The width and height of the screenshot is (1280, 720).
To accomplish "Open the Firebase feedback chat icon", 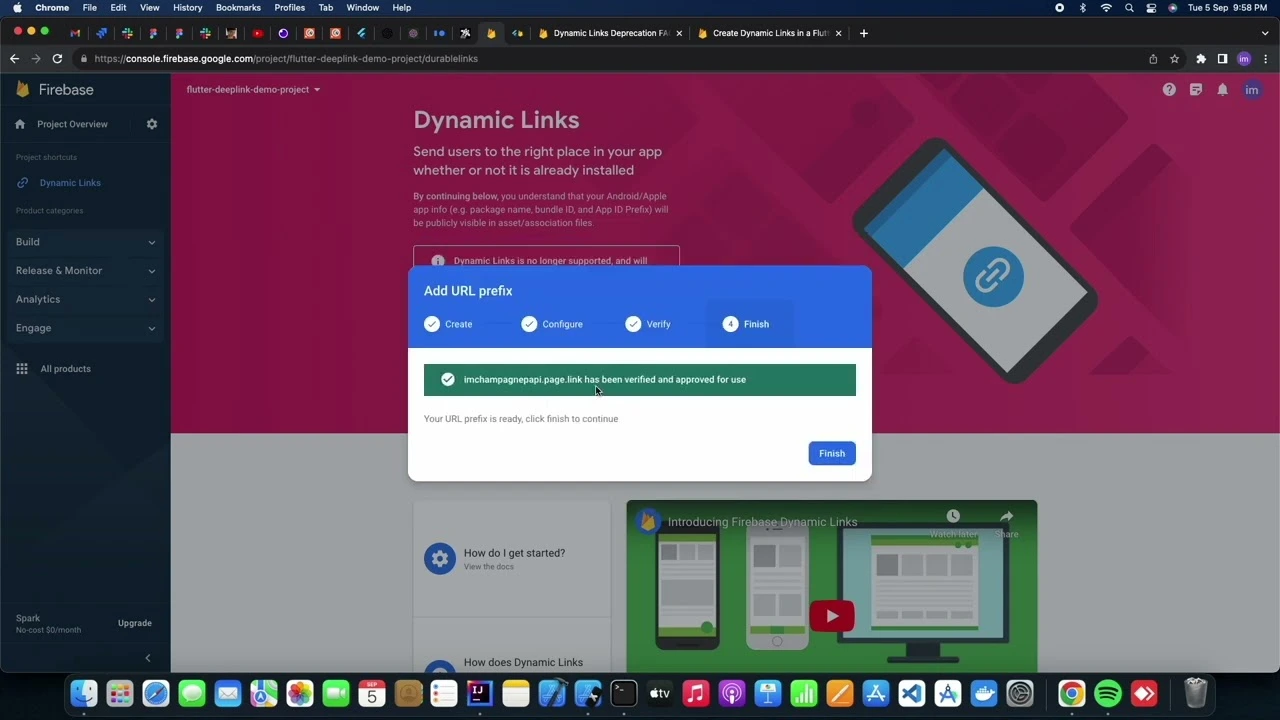I will point(1196,90).
